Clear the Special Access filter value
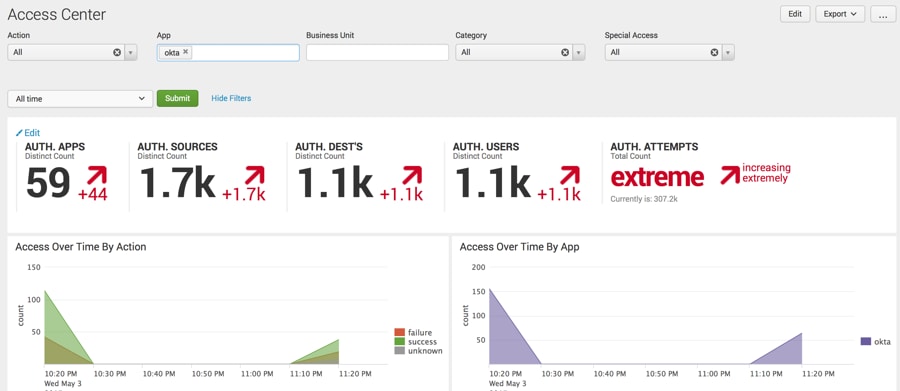 714,52
